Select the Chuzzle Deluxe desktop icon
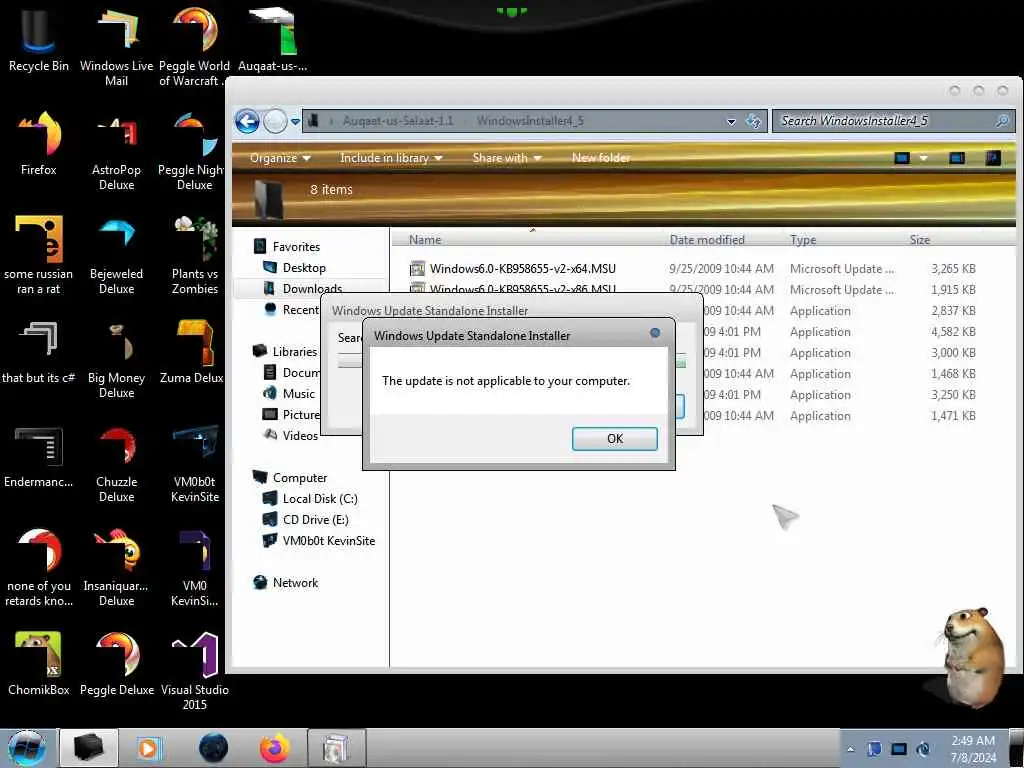This screenshot has width=1024, height=768. [116, 463]
